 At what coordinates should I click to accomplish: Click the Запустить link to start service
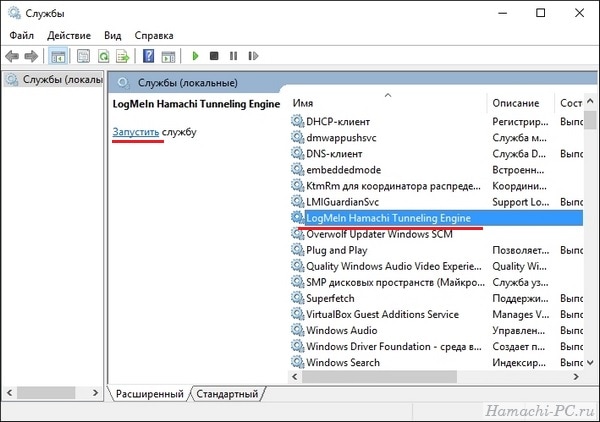[x=135, y=132]
